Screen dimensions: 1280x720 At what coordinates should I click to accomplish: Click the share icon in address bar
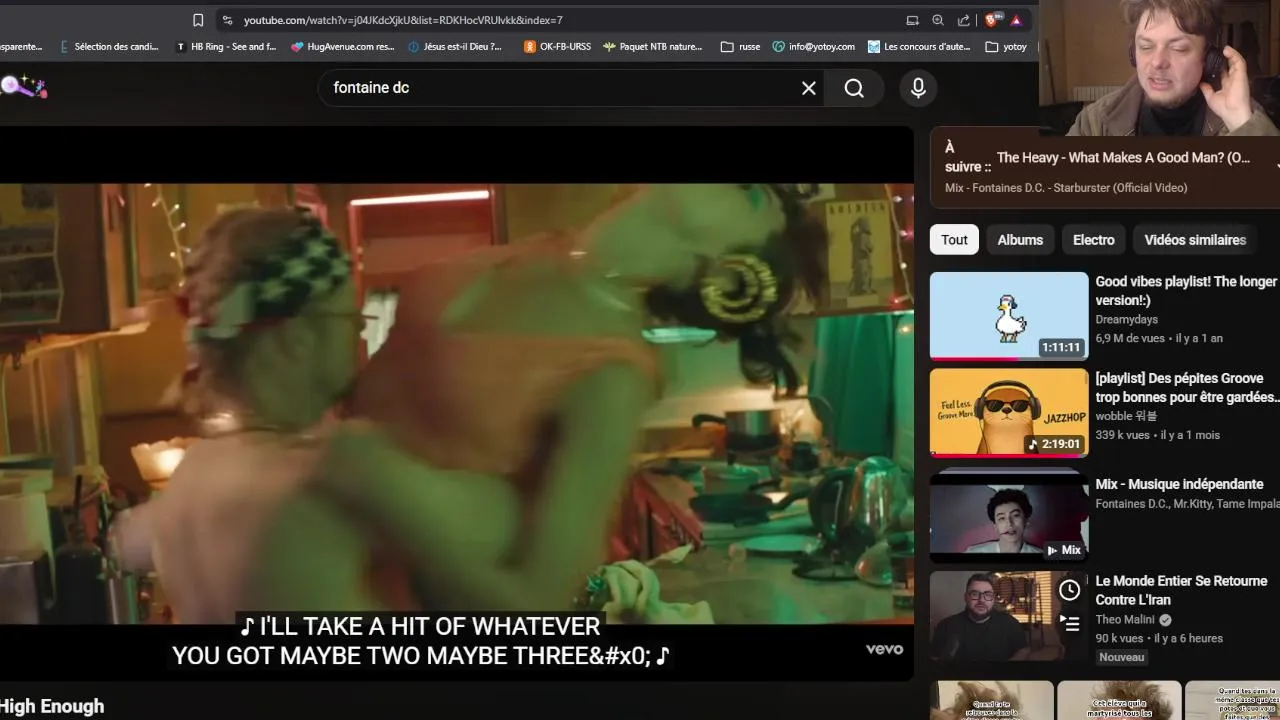[x=964, y=20]
